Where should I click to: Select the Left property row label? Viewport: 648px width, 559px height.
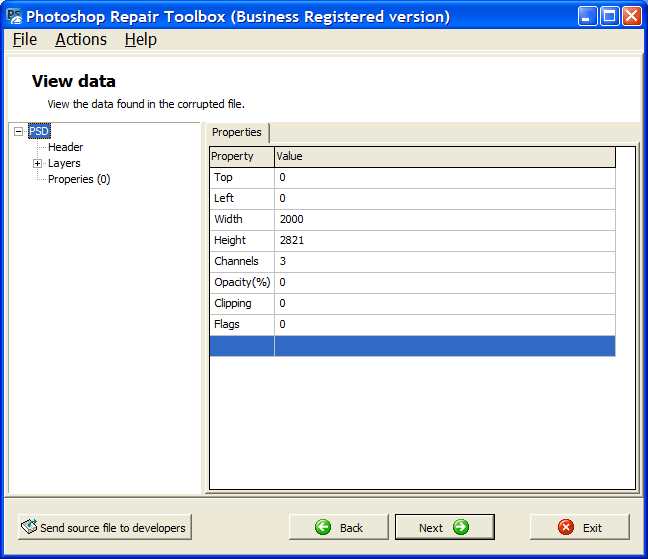(224, 198)
